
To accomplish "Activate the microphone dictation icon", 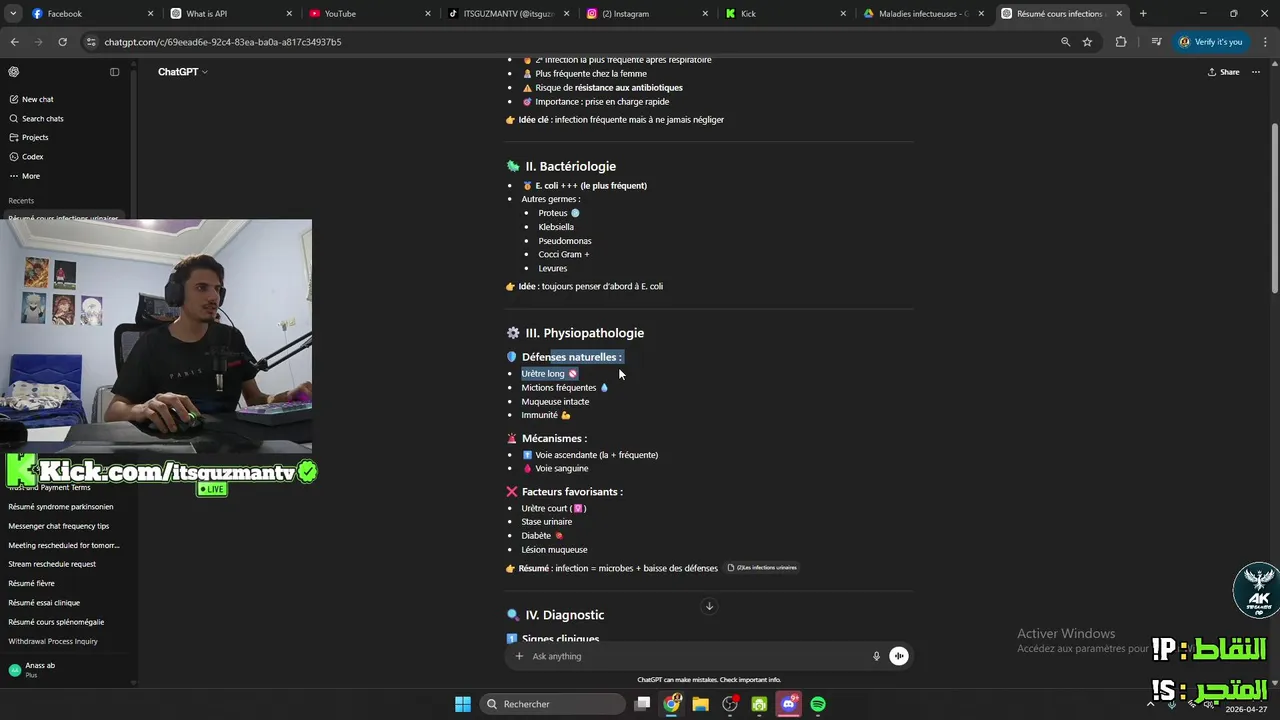I will 876,656.
